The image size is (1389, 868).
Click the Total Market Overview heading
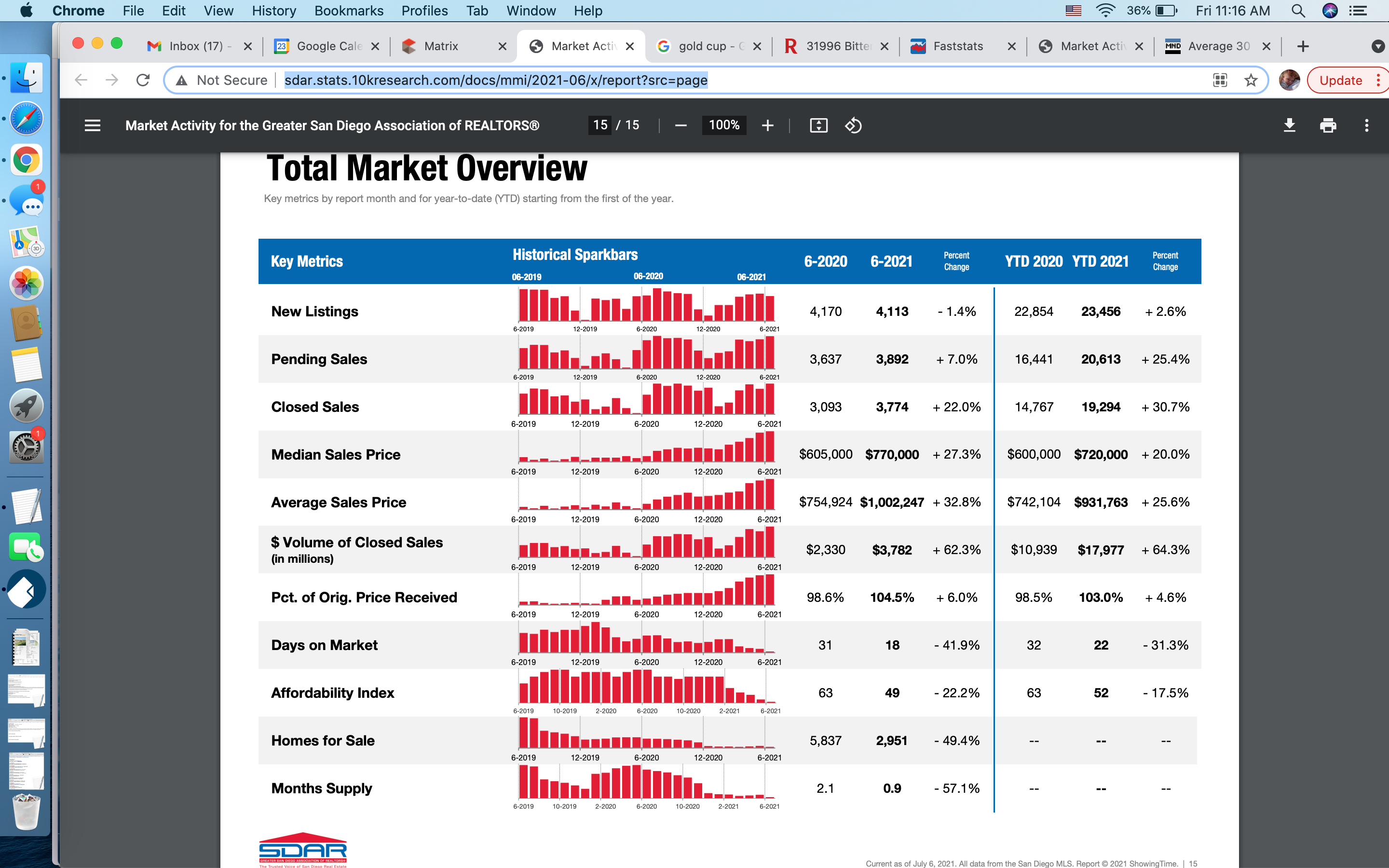point(426,168)
